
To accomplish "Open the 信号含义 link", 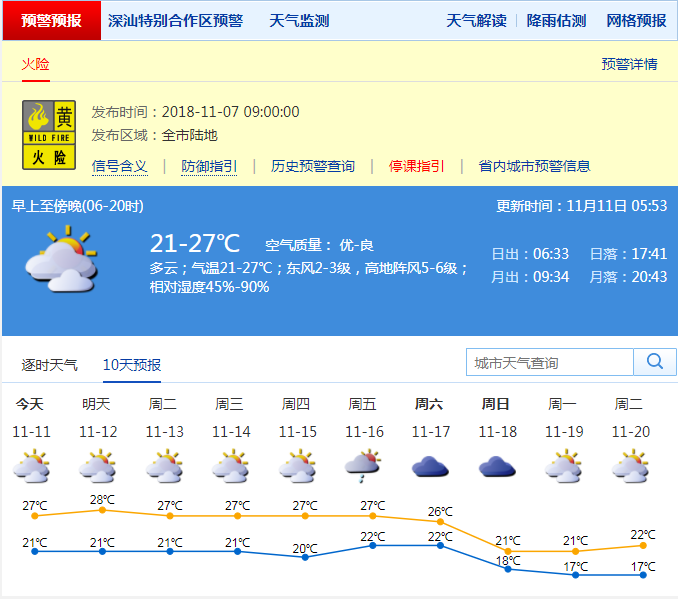I will tap(119, 166).
